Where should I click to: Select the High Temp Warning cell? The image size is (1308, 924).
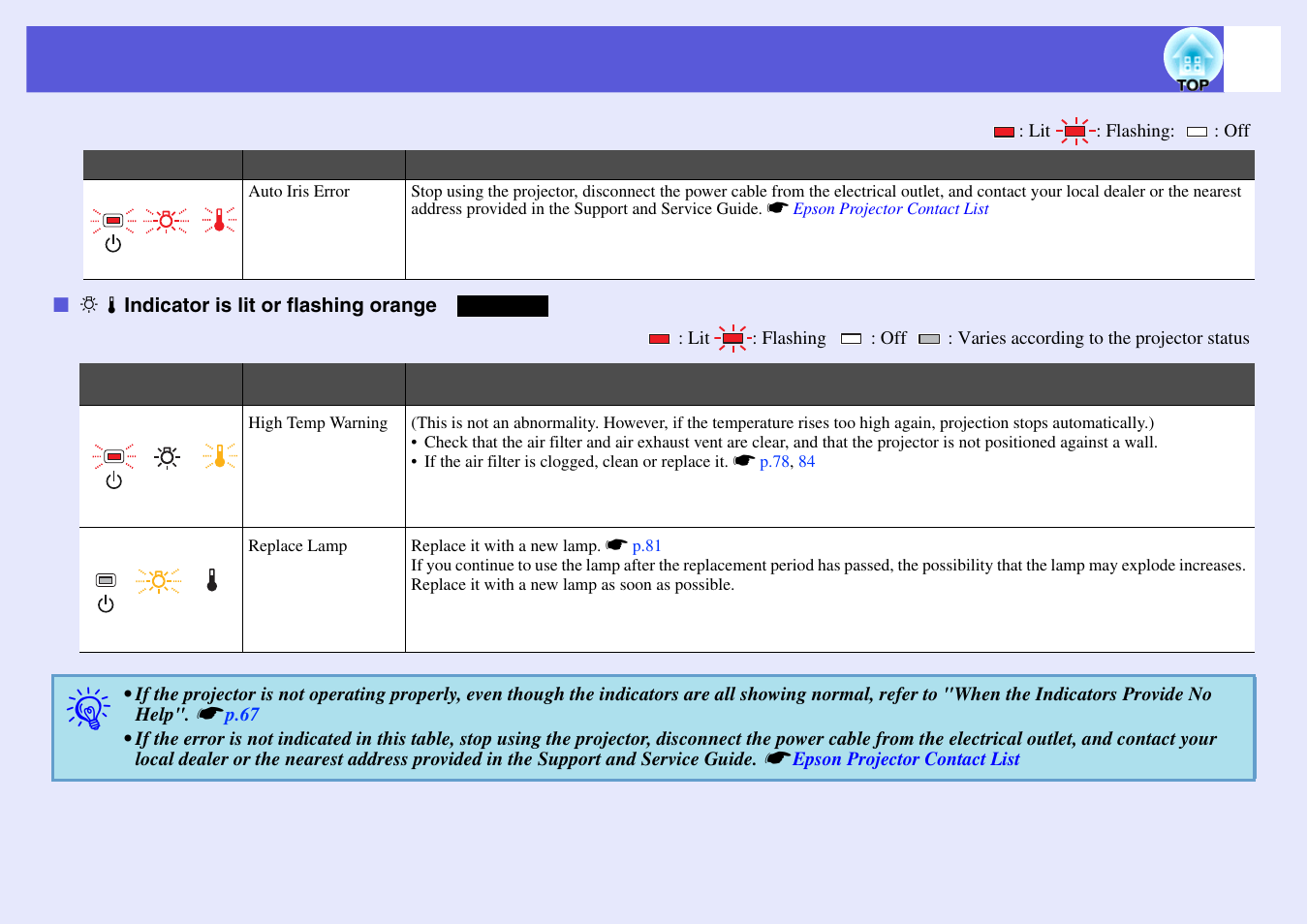point(324,467)
